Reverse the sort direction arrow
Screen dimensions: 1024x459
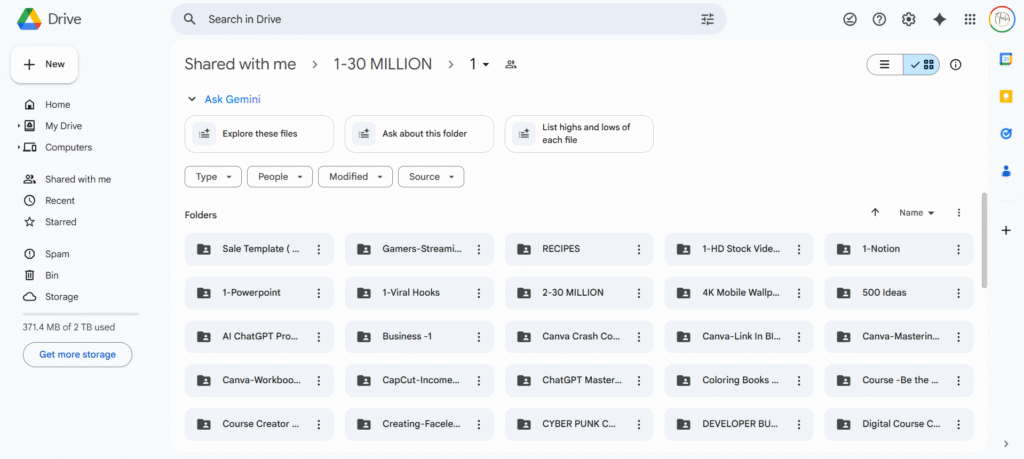coord(875,213)
